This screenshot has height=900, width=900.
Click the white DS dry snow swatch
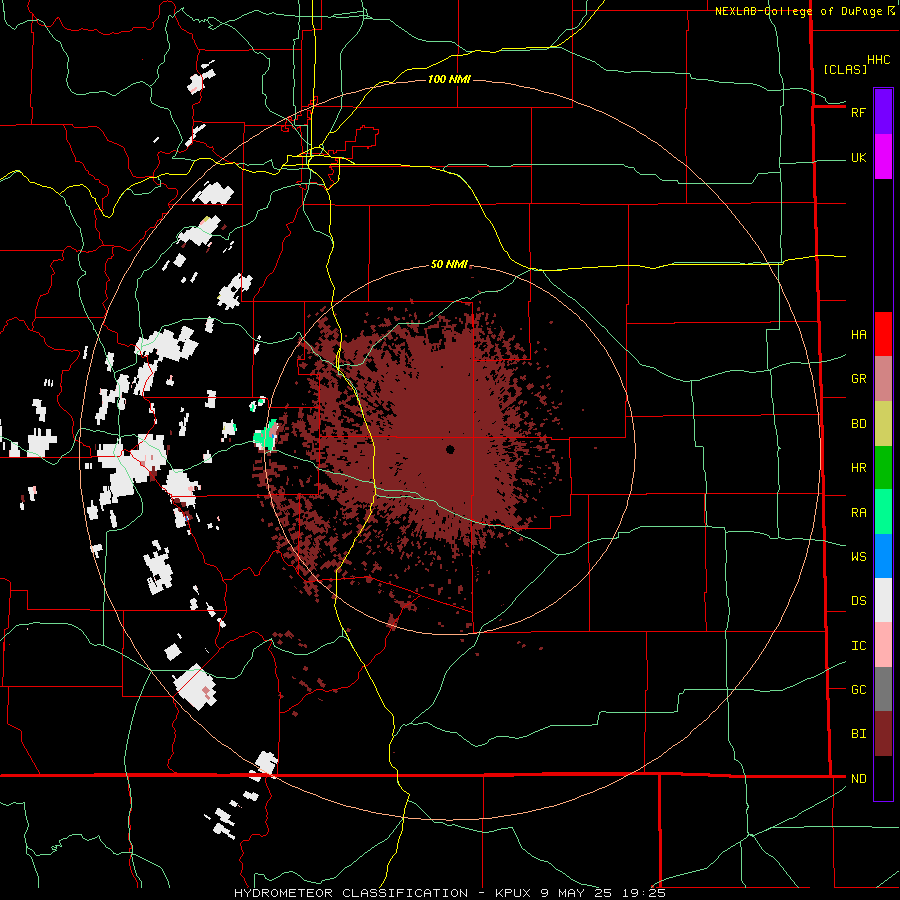click(x=883, y=600)
